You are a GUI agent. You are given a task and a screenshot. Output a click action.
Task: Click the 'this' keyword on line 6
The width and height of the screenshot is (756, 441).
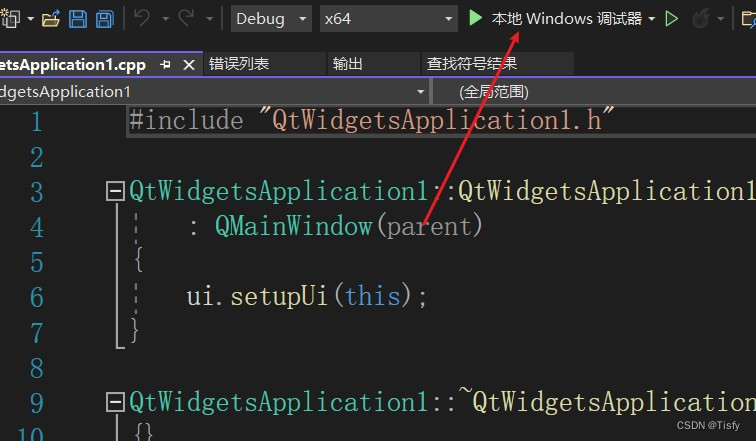click(x=373, y=295)
